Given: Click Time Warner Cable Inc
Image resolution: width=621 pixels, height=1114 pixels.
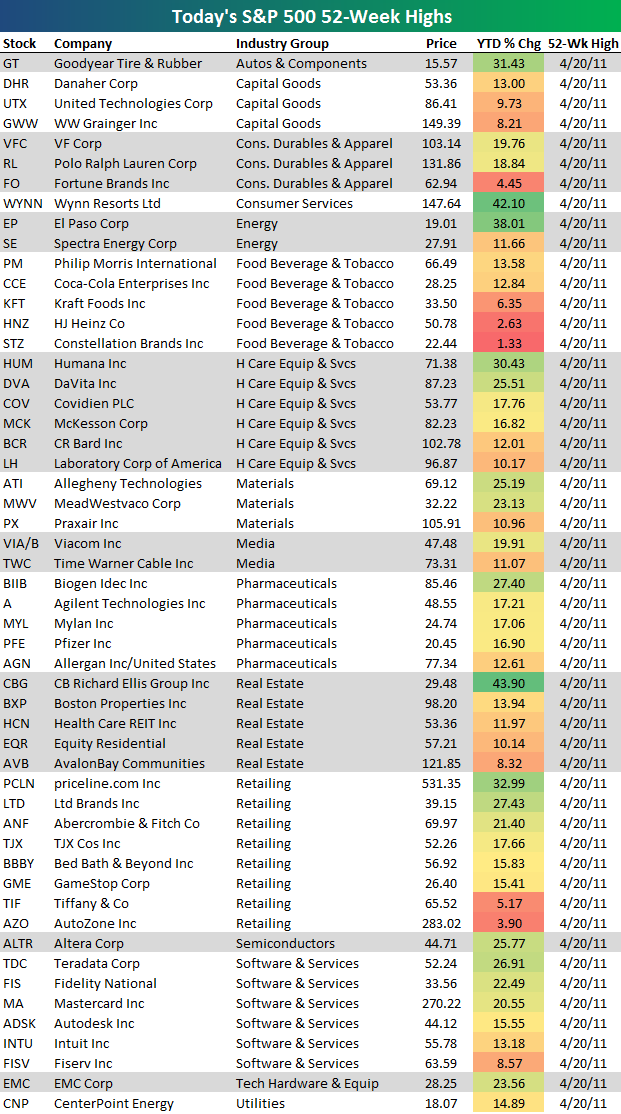Looking at the screenshot, I should pos(124,563).
